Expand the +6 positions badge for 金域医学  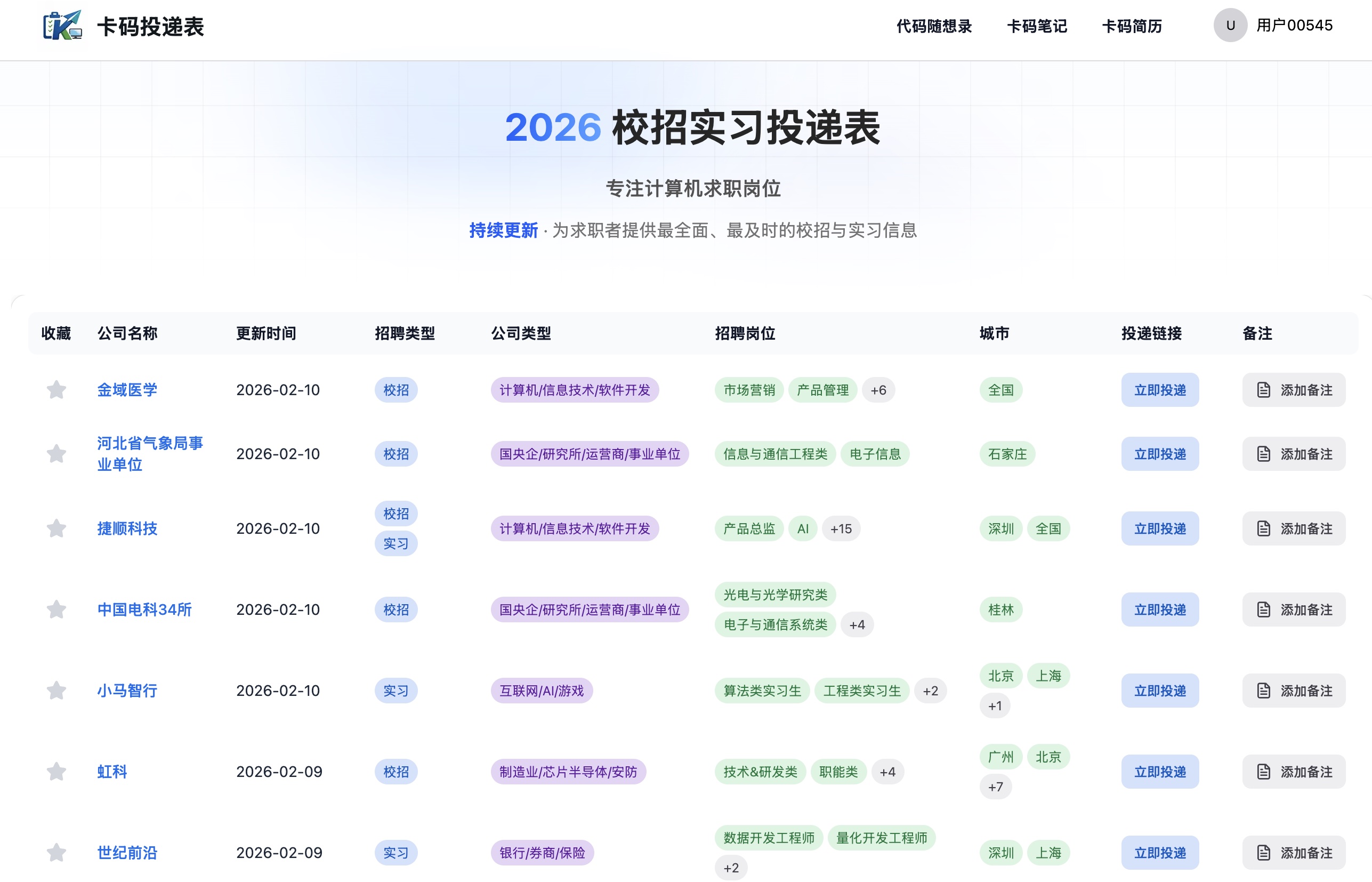(x=878, y=390)
